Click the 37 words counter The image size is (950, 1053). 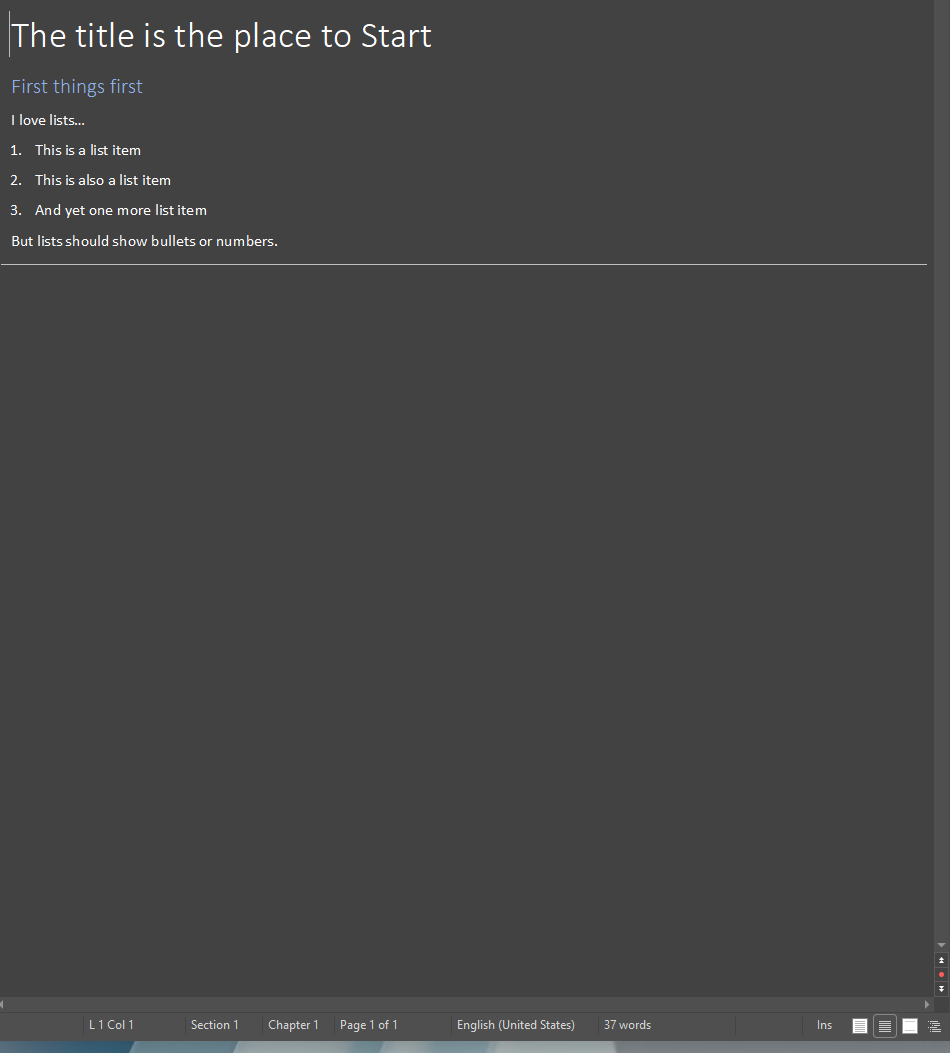[627, 1025]
